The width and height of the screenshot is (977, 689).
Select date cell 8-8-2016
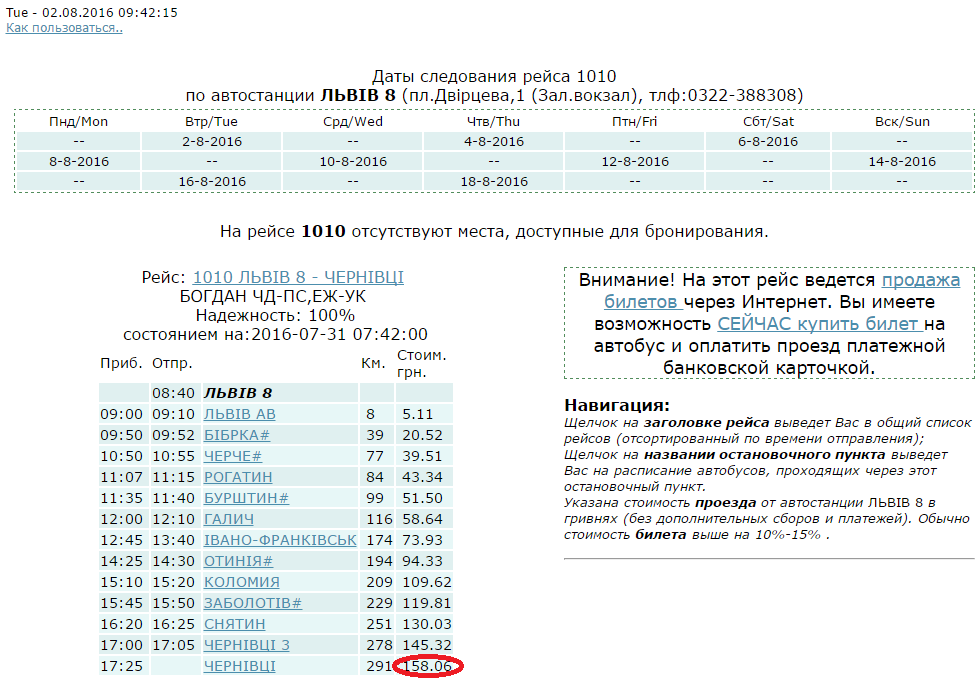pyautogui.click(x=79, y=162)
